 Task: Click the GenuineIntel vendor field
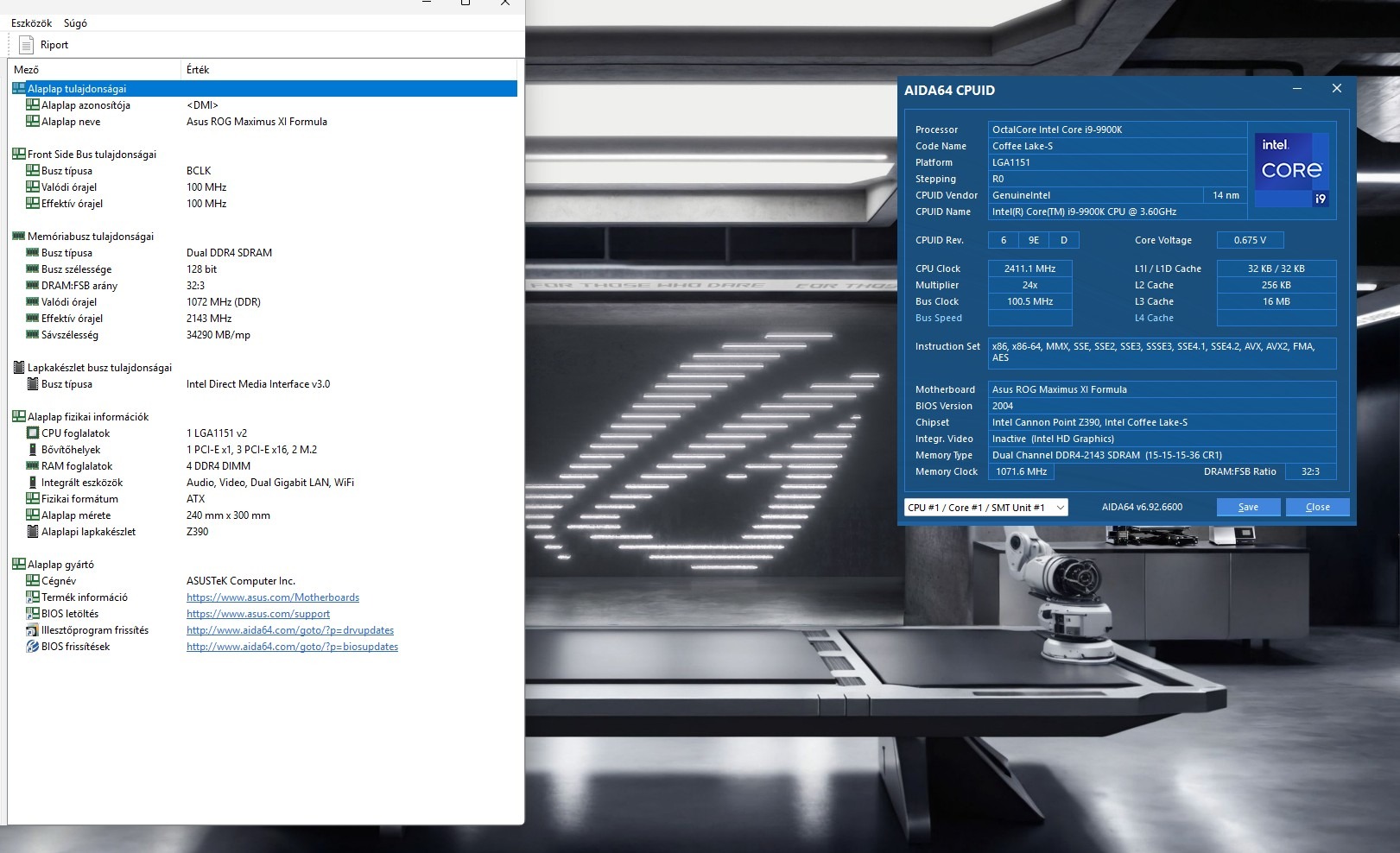pos(1095,195)
